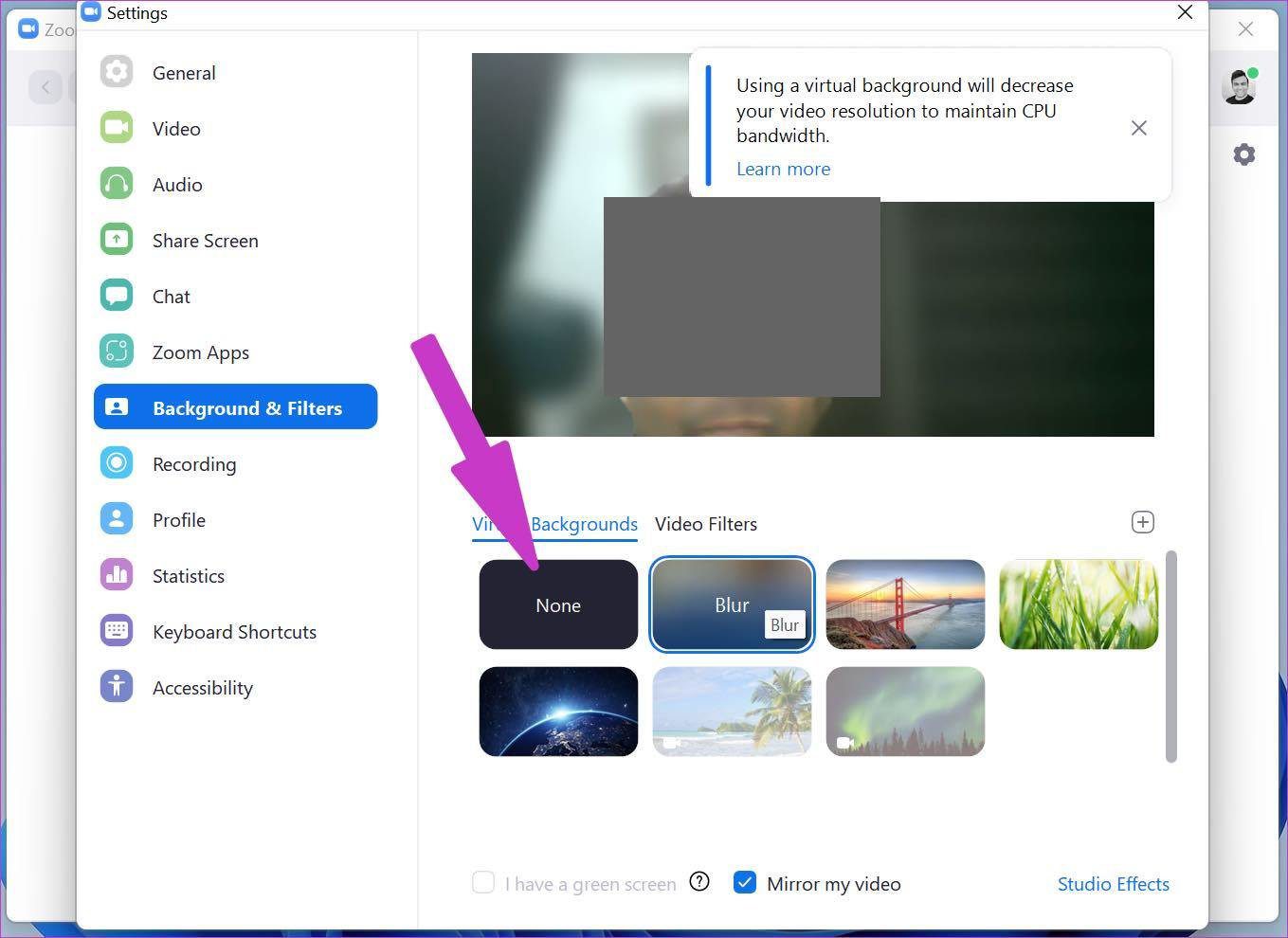Image resolution: width=1288 pixels, height=938 pixels.
Task: Open the Profile settings label
Action: coord(179,520)
